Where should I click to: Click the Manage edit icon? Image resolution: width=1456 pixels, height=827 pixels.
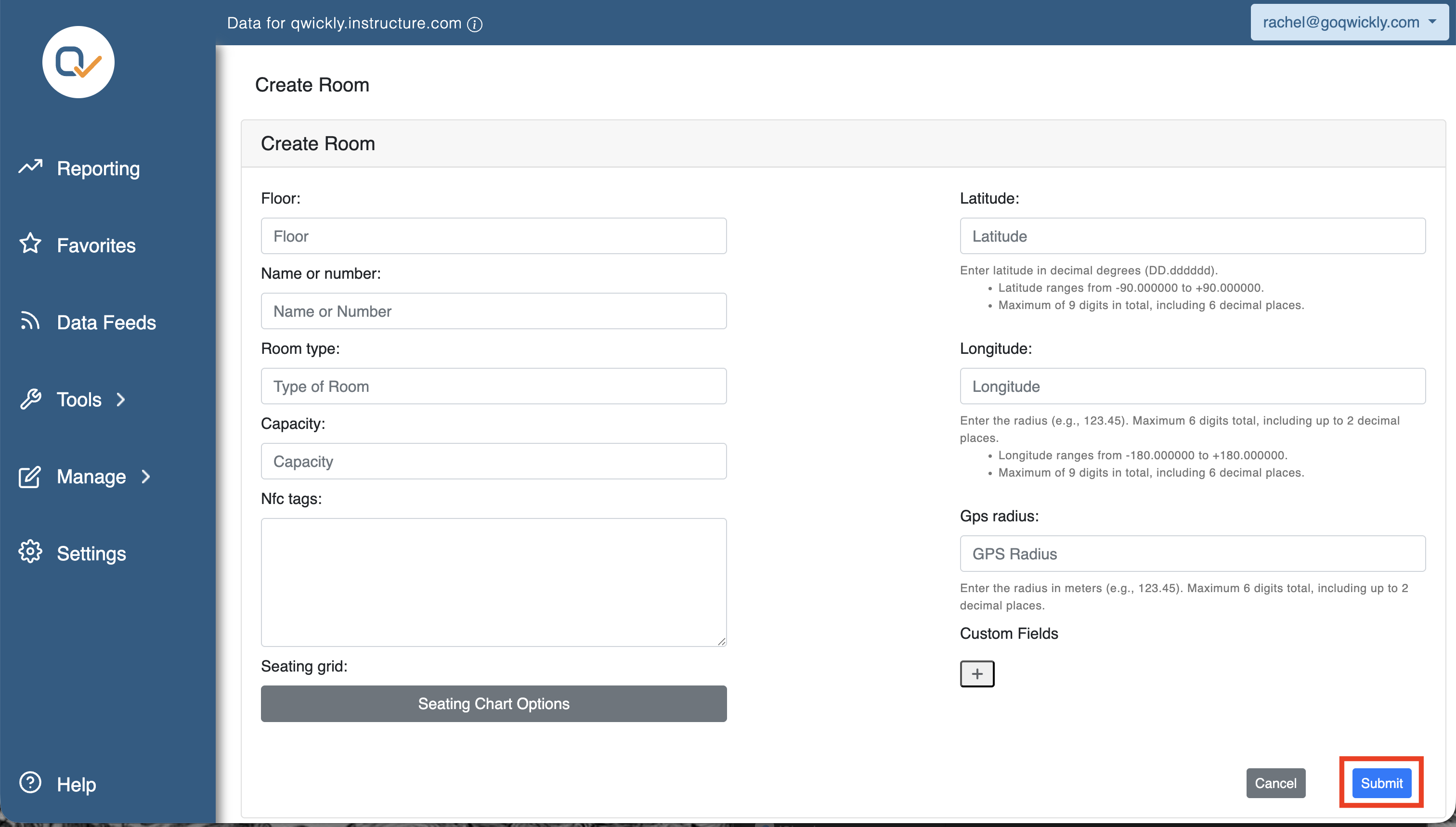point(30,476)
